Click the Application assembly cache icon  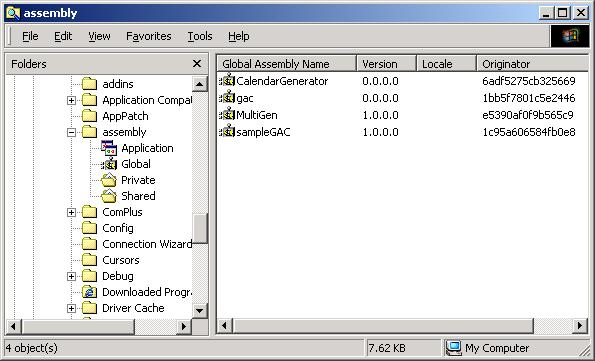click(109, 148)
